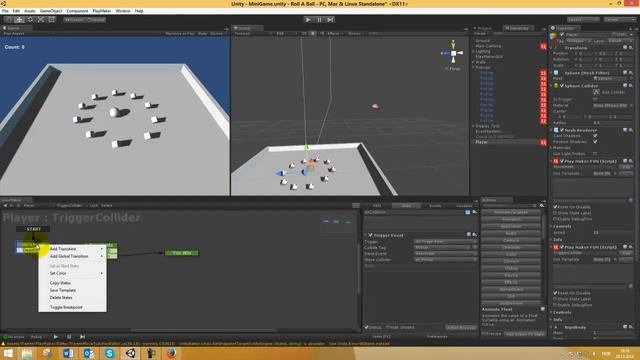
Task: Toggle Debug checkbox in PlayMaker state panel
Action: coord(366,327)
